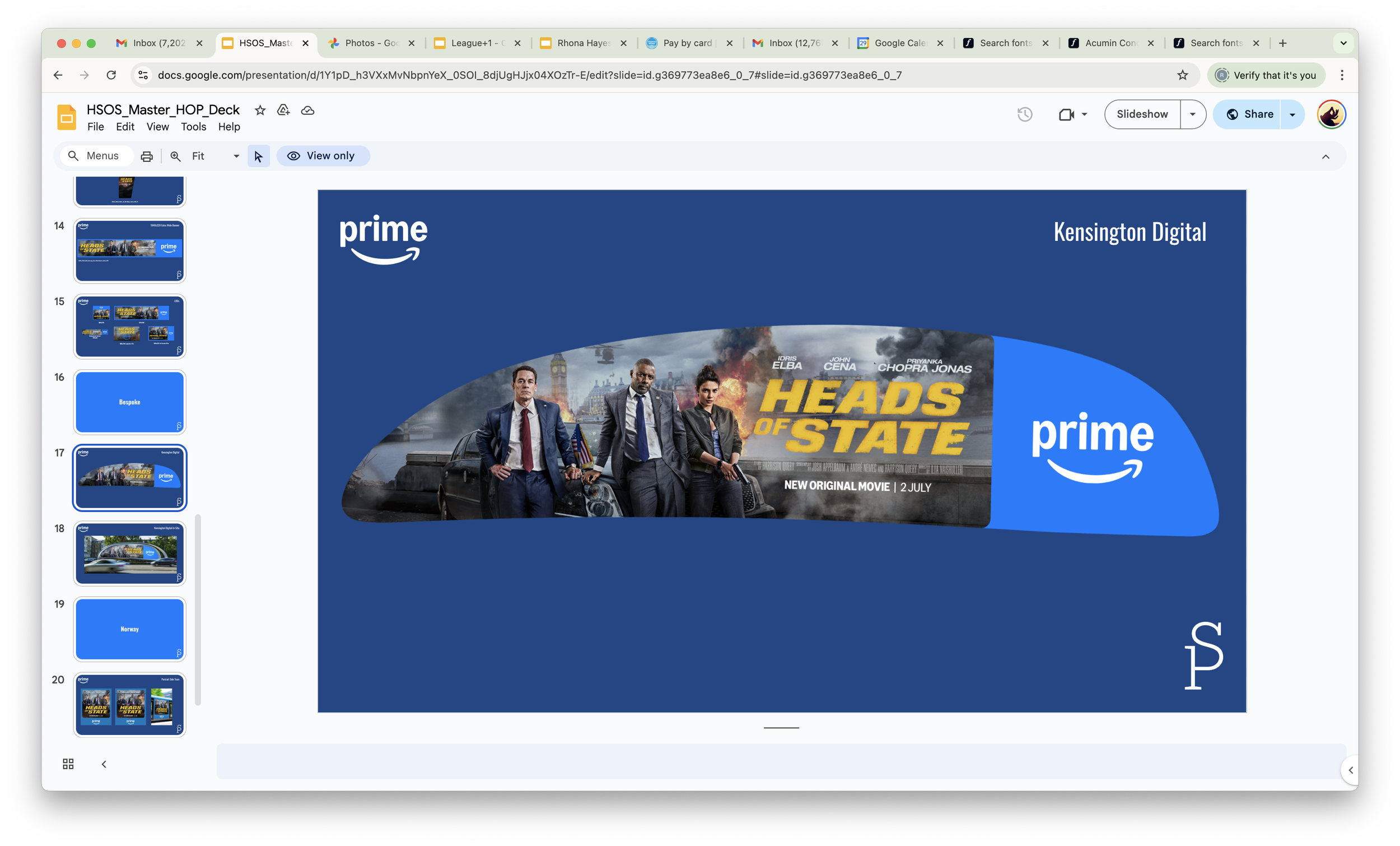Close the Rhona Hayes tab
1400x846 pixels.
coord(623,43)
